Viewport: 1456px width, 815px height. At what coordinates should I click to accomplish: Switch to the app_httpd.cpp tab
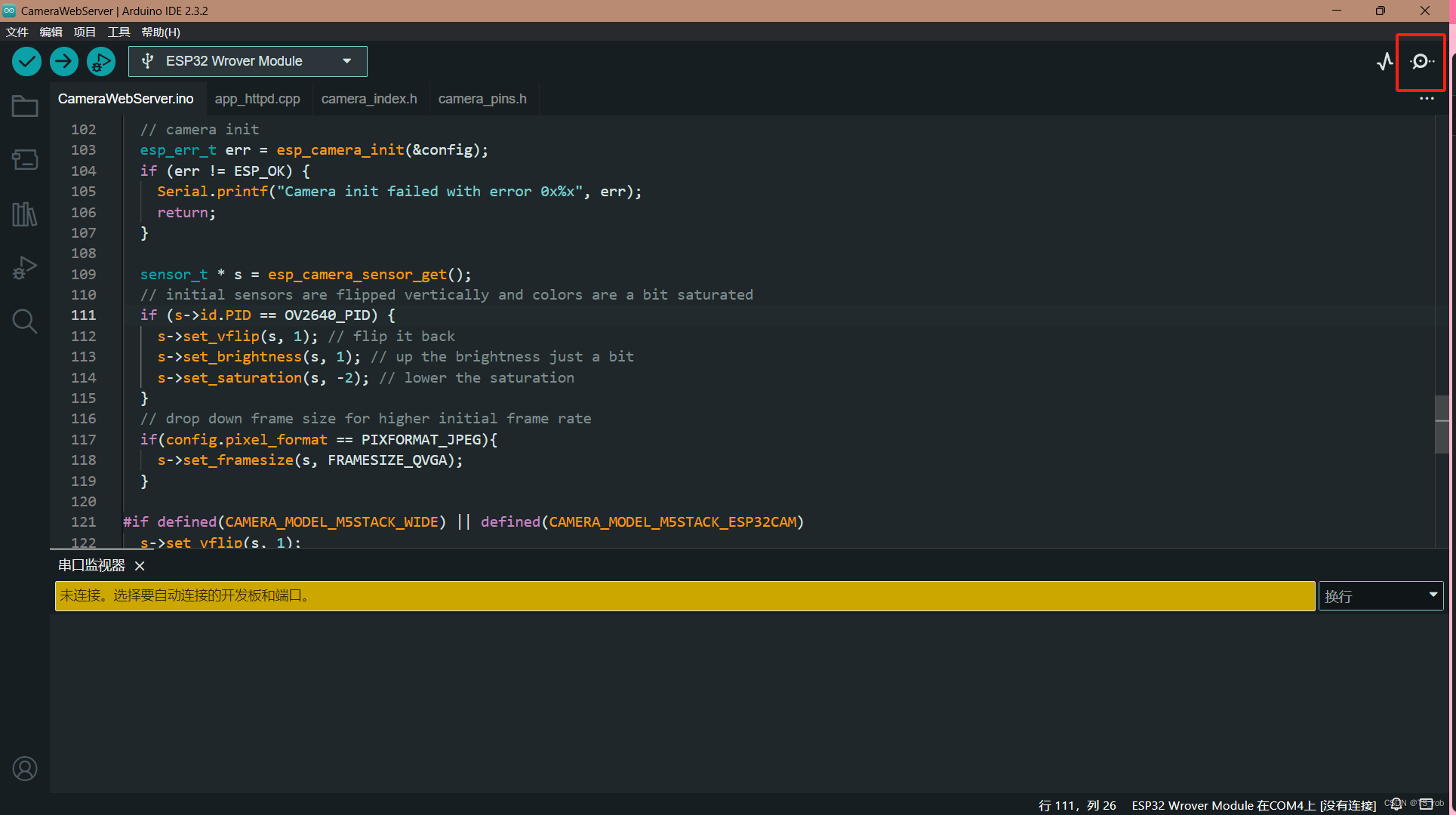tap(257, 99)
